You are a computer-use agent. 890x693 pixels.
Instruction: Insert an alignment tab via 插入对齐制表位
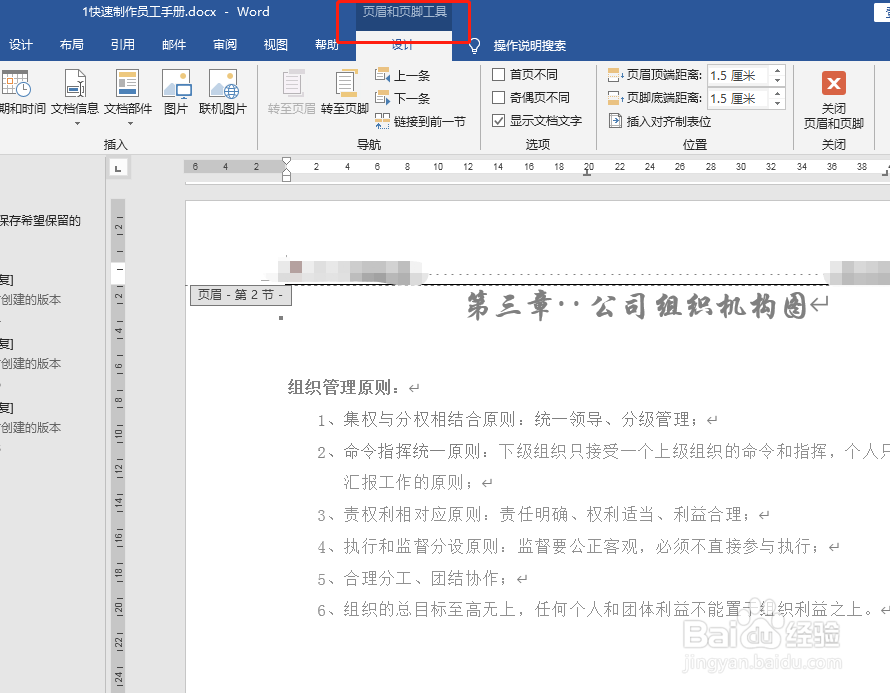[661, 121]
